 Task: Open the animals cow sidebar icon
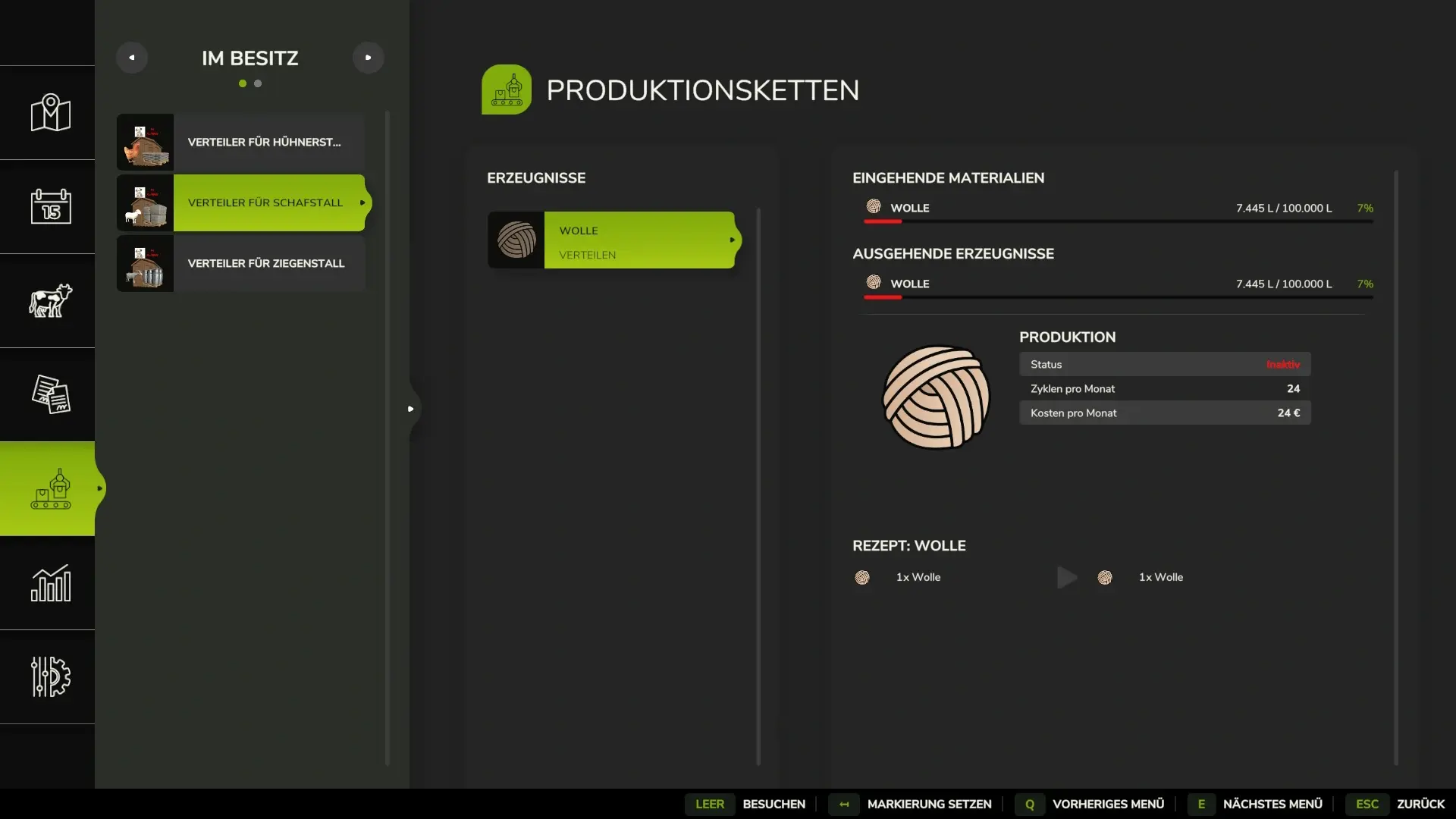pos(50,300)
